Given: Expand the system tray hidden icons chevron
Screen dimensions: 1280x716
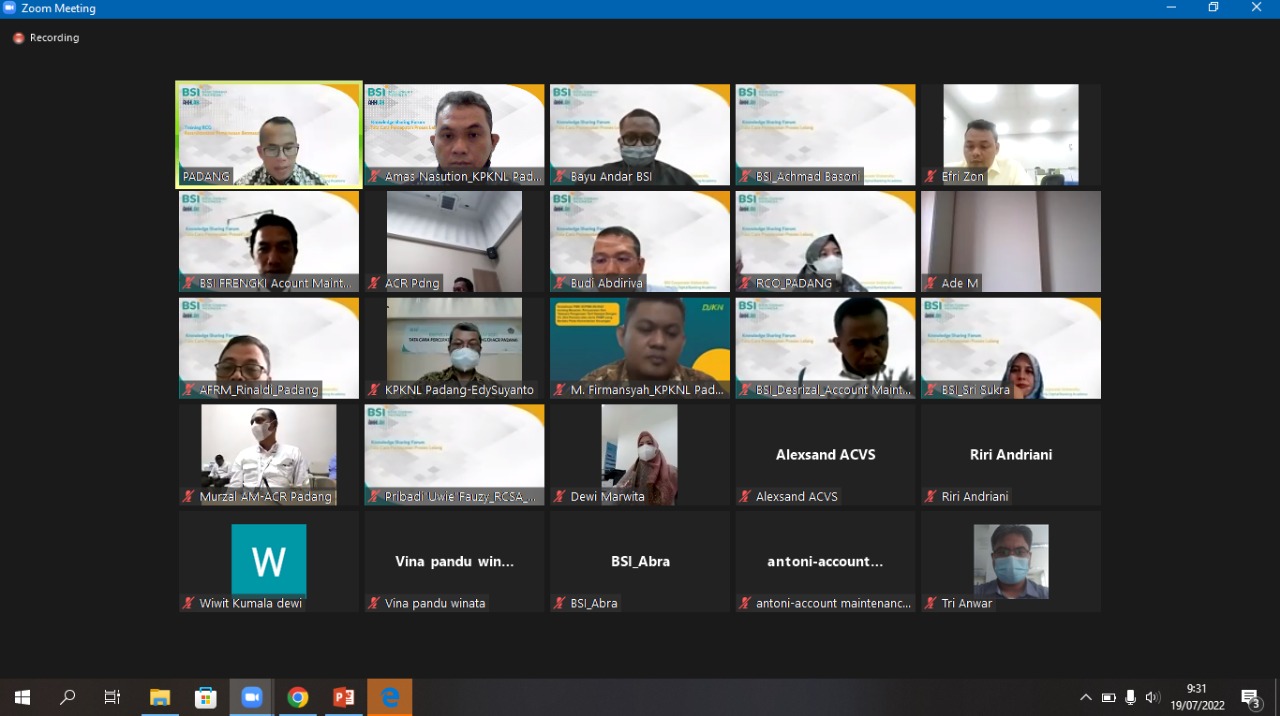Looking at the screenshot, I should 1086,697.
